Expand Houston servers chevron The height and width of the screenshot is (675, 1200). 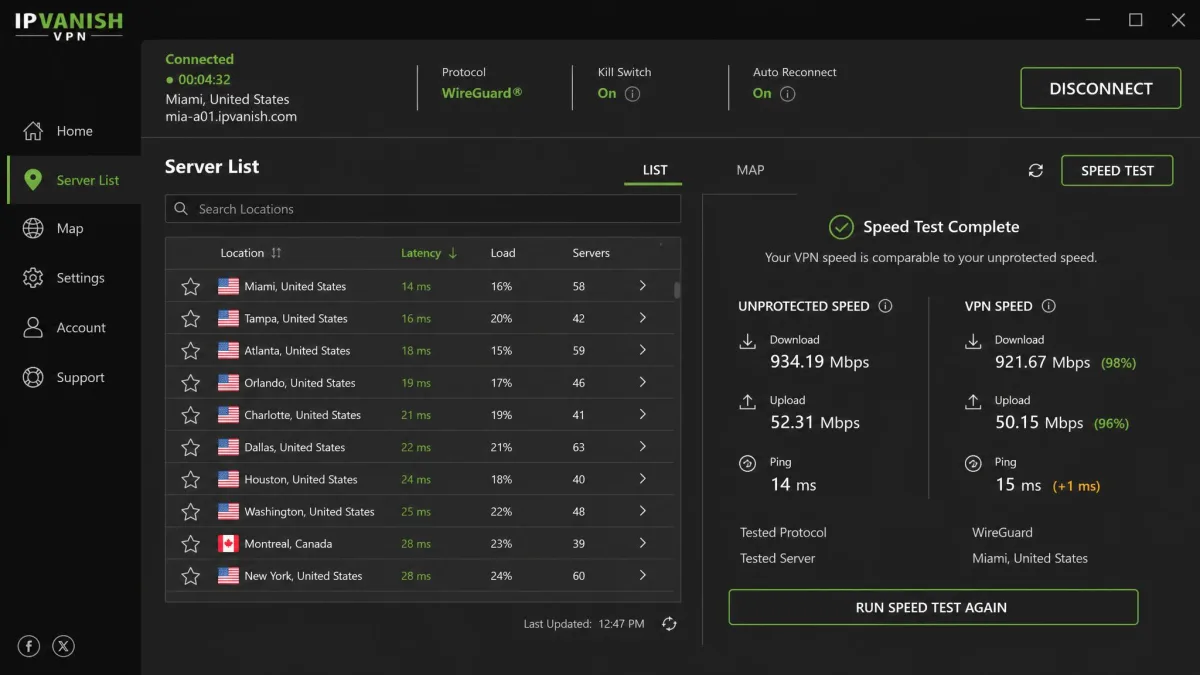click(x=642, y=479)
